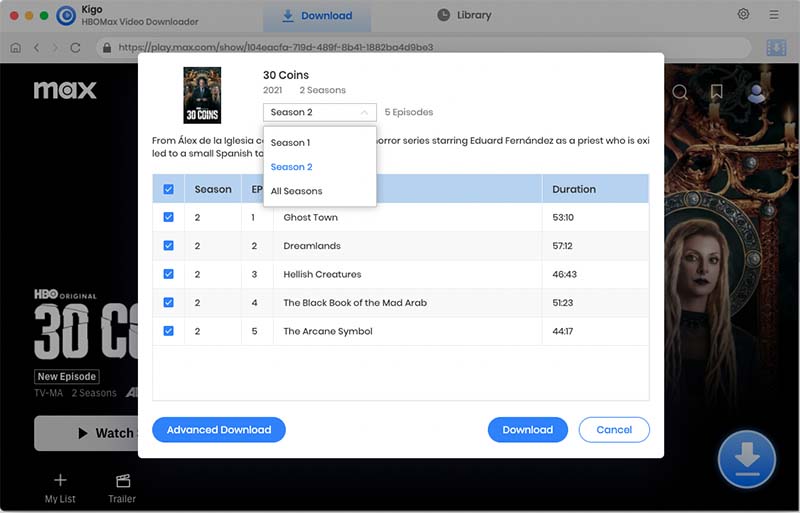Image resolution: width=800 pixels, height=513 pixels.
Task: Click the New Episode badge
Action: pyautogui.click(x=67, y=377)
